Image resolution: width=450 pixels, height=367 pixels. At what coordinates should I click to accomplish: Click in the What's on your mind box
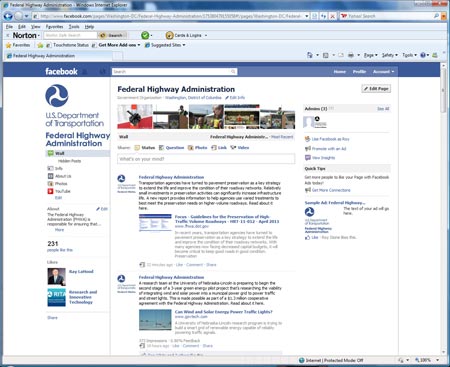pos(206,159)
